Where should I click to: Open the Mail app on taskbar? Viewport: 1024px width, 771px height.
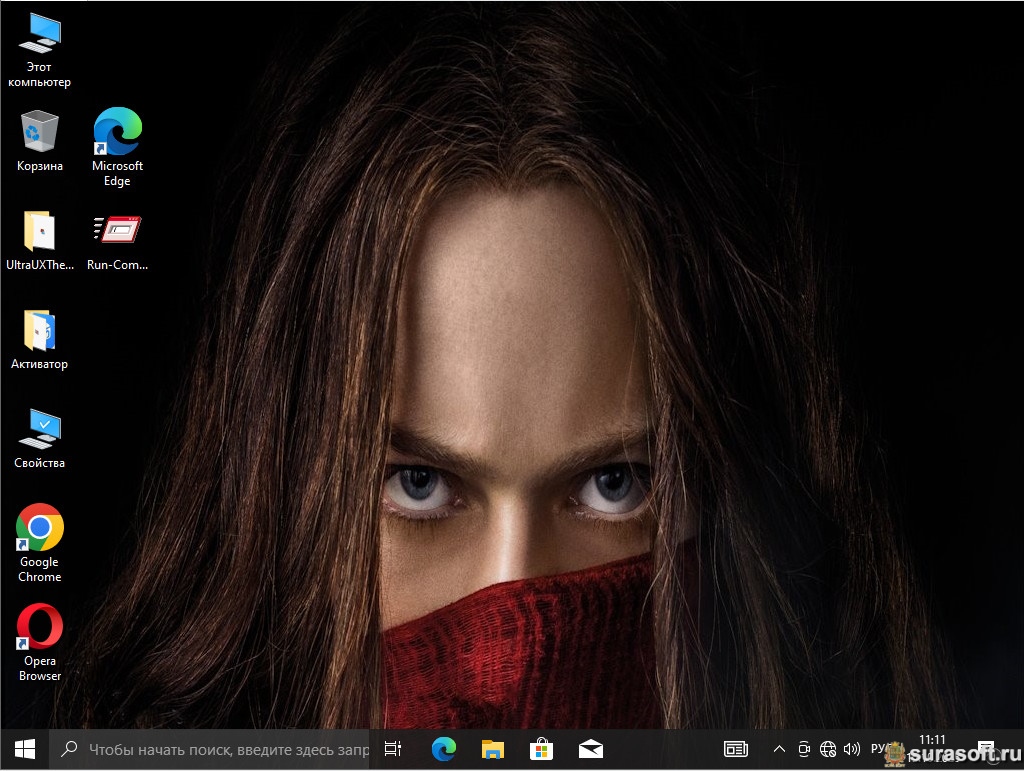(x=590, y=748)
